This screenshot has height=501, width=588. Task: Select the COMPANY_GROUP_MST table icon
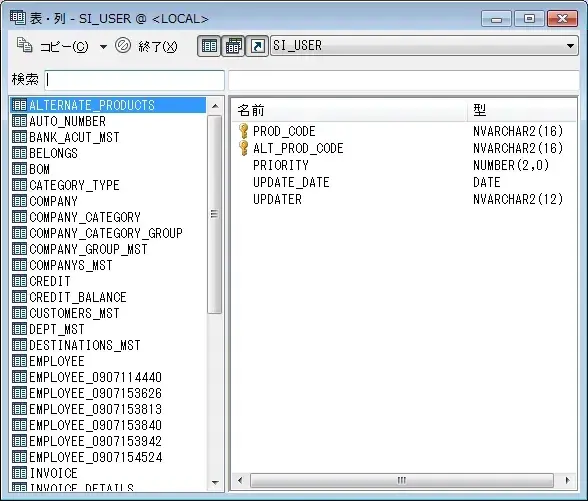click(x=19, y=249)
